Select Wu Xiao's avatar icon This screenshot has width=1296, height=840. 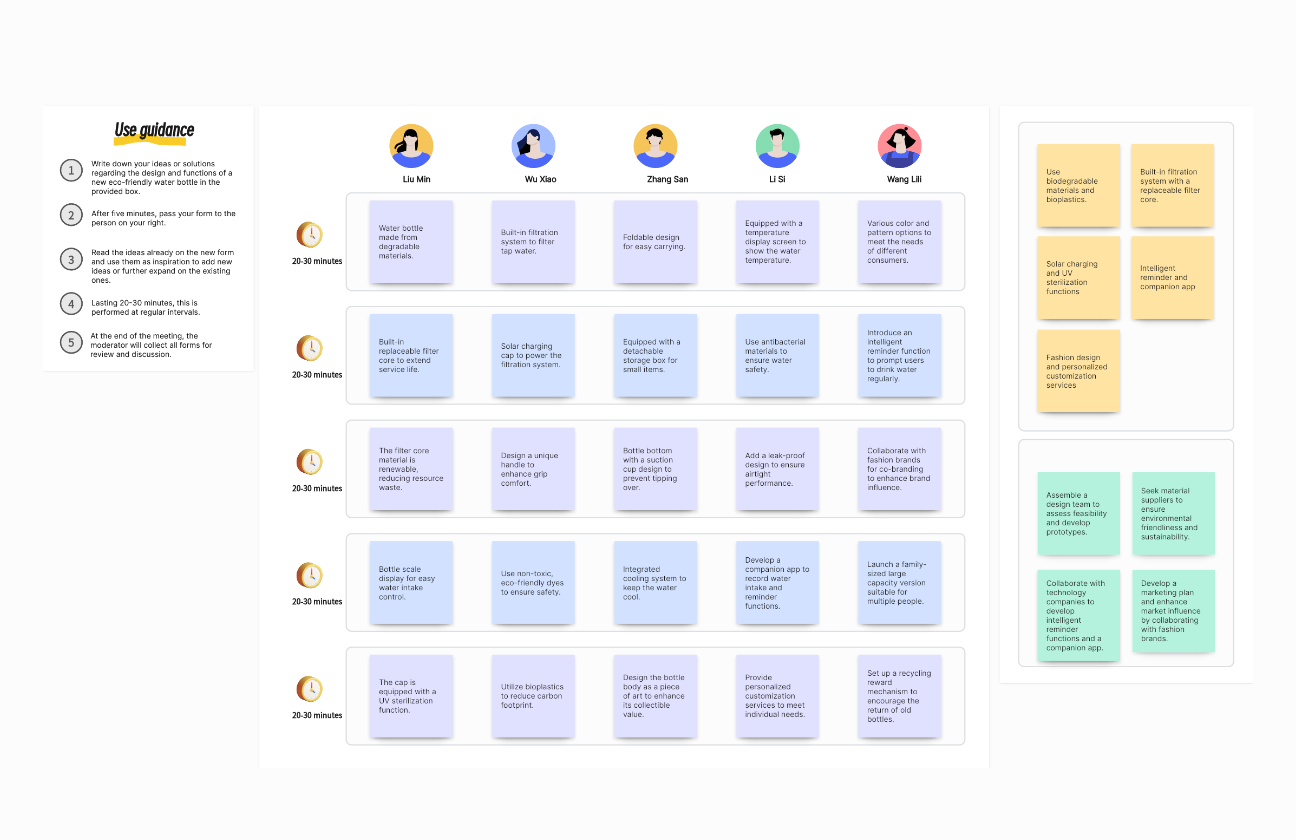533,146
